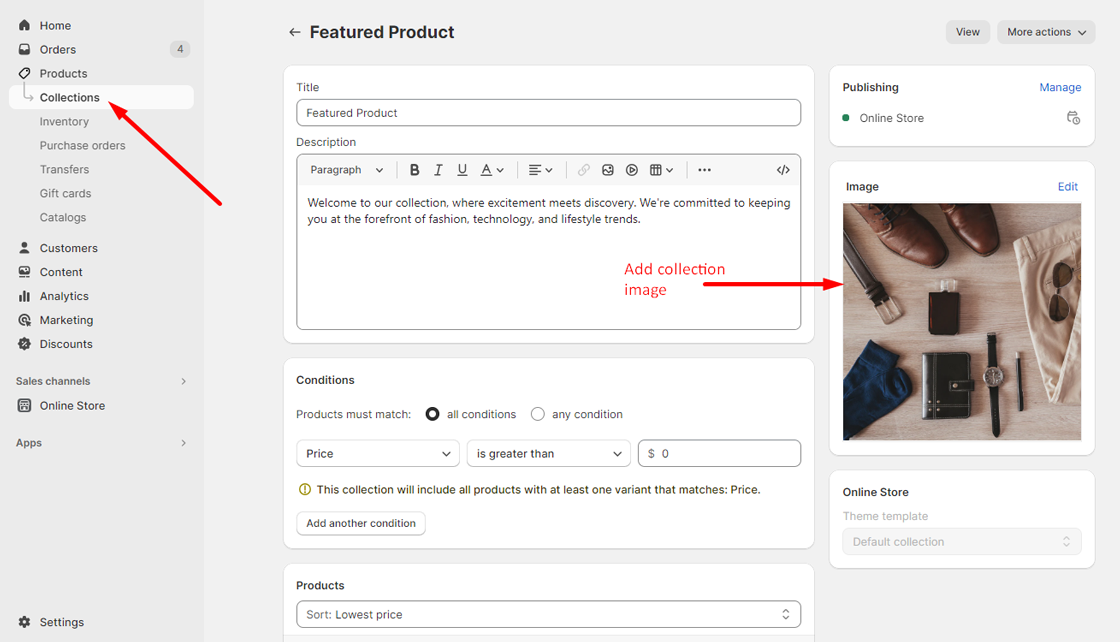Open the Sort: Lowest price dropdown
This screenshot has width=1120, height=642.
[x=548, y=614]
